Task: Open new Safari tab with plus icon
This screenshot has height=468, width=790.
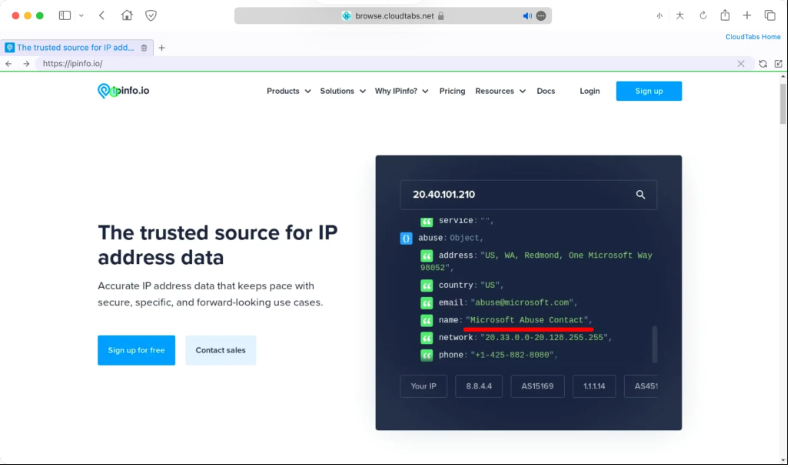Action: pos(747,16)
